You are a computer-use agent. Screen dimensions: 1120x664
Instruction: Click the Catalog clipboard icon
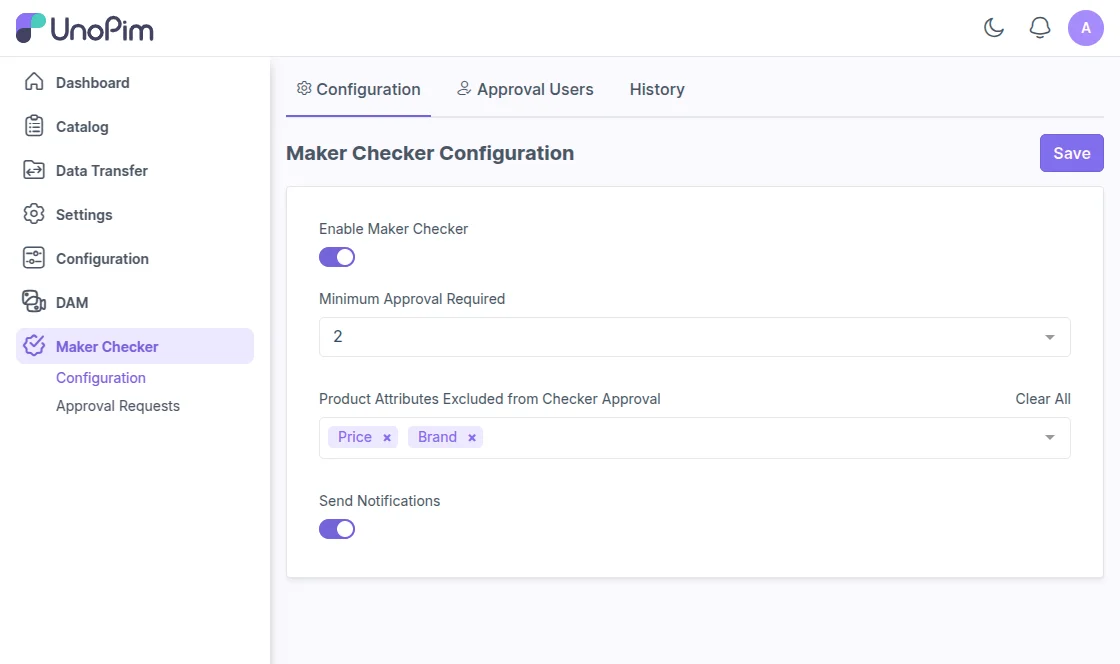(x=34, y=126)
